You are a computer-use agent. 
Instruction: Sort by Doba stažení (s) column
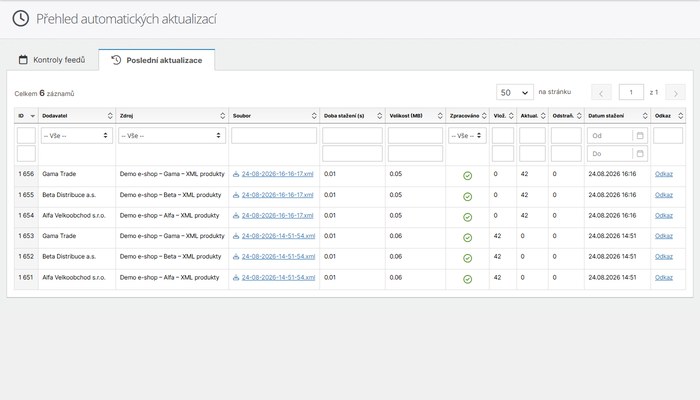click(x=379, y=116)
